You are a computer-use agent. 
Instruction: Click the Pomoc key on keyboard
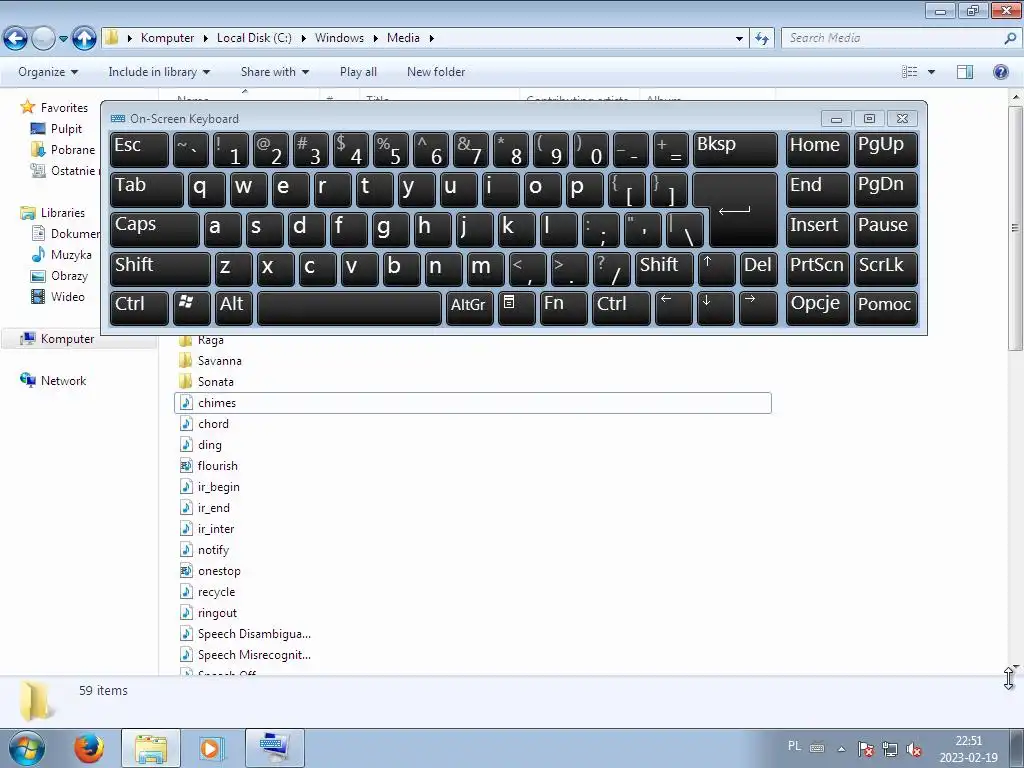(886, 308)
